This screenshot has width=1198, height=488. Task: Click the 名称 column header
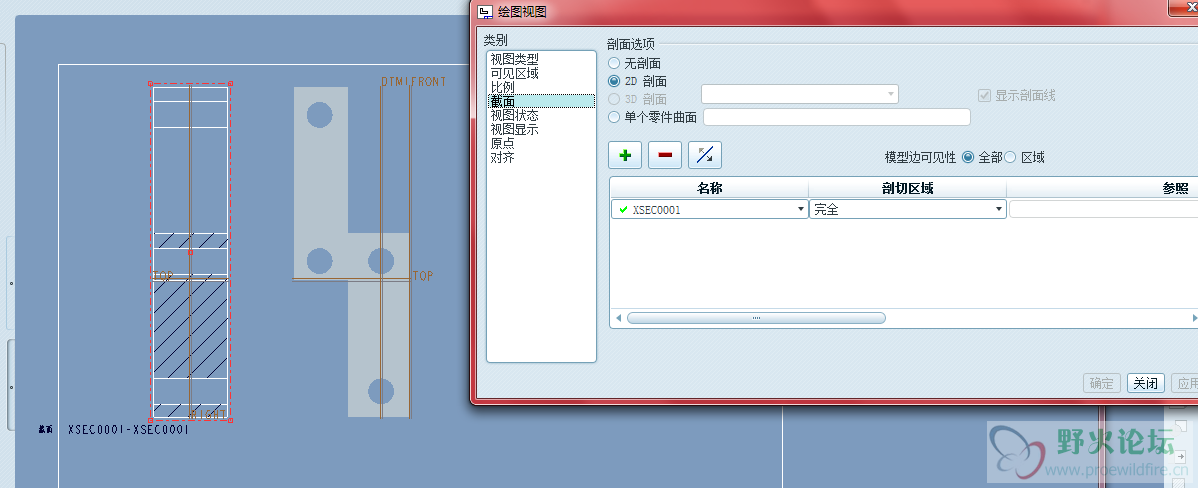[710, 189]
